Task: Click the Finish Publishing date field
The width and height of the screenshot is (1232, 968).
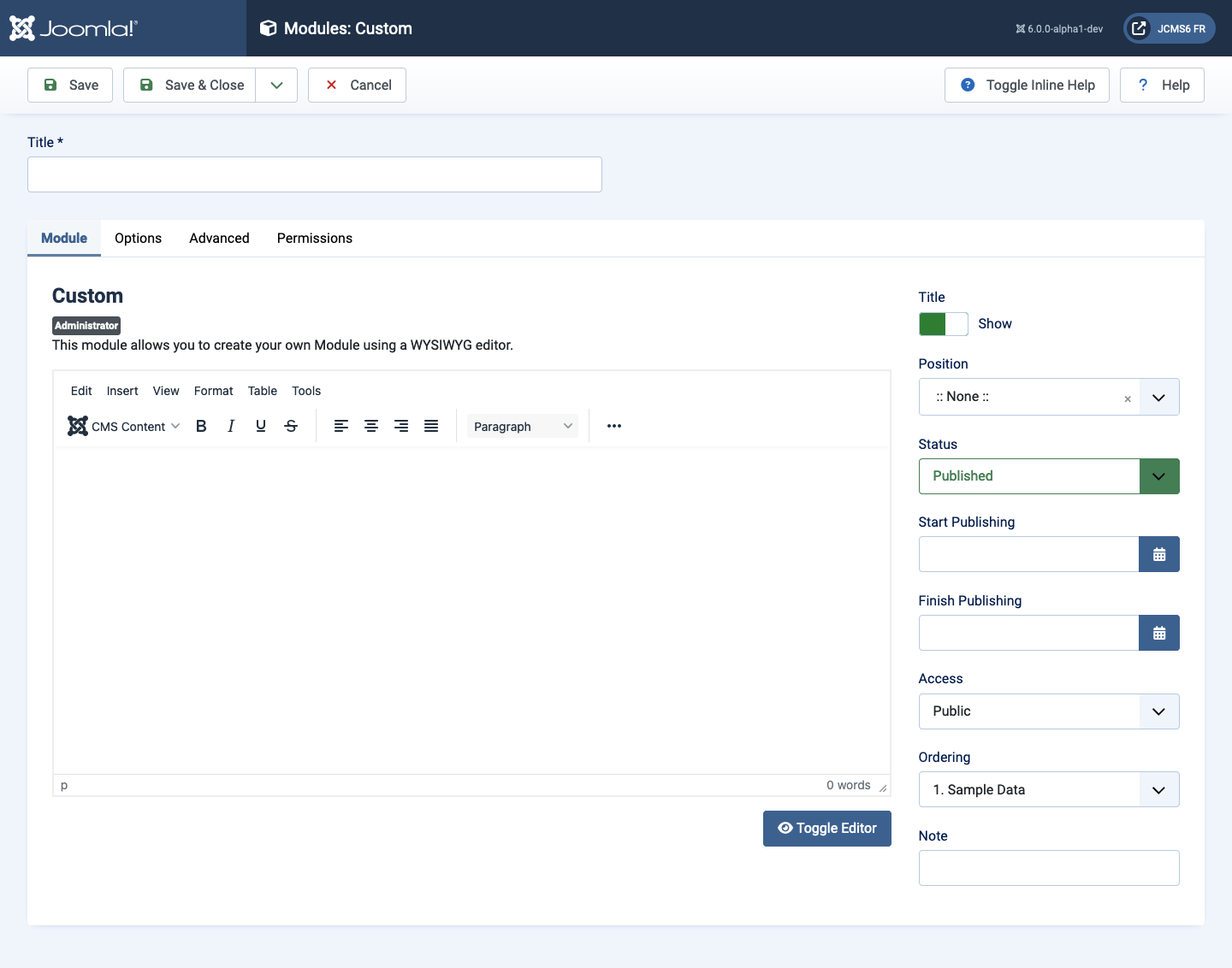Action: (x=1029, y=633)
